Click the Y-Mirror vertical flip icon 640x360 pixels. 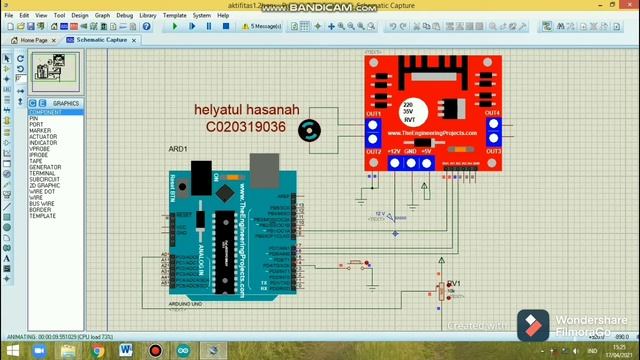point(20,101)
